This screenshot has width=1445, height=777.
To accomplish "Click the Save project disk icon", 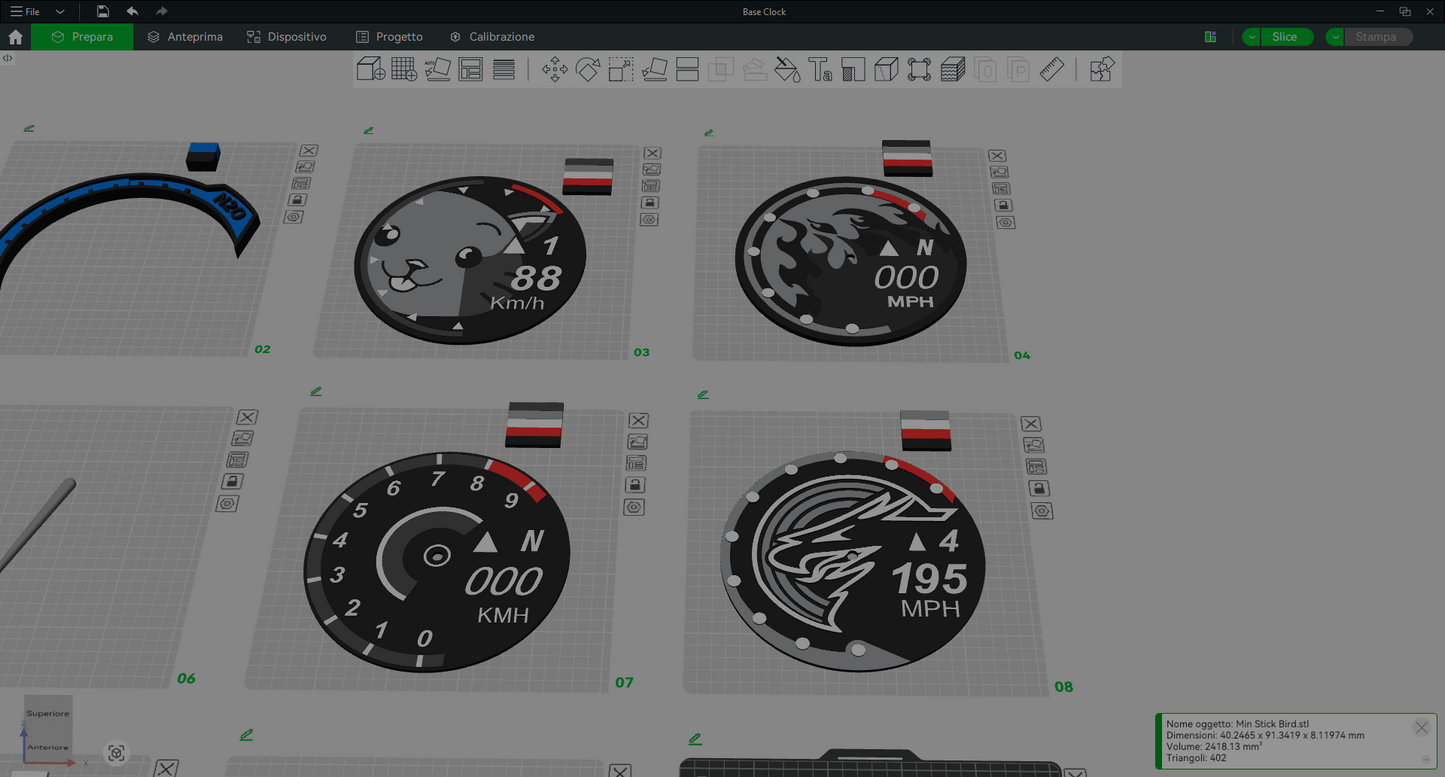I will (103, 11).
